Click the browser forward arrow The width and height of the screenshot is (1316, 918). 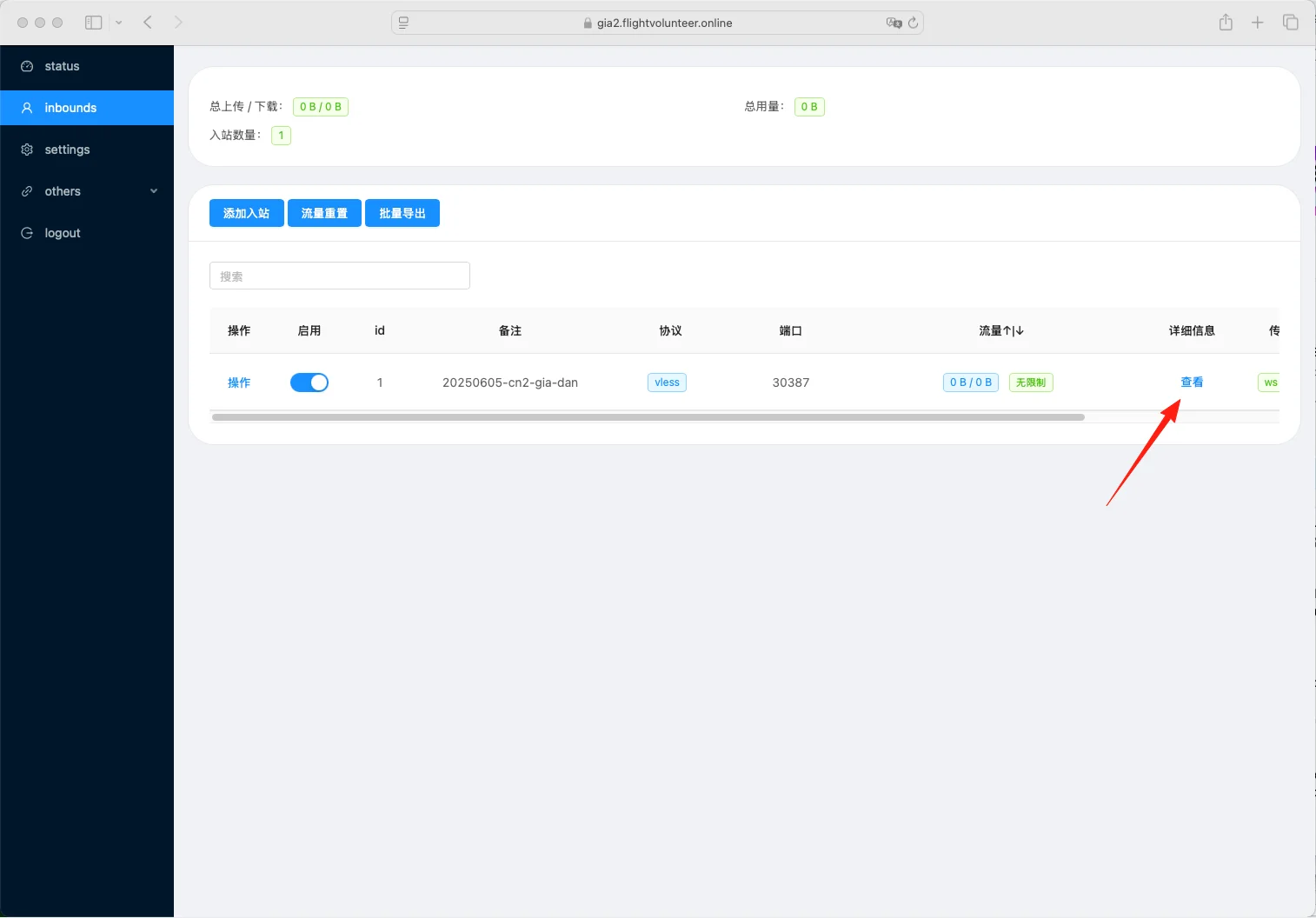coord(178,23)
